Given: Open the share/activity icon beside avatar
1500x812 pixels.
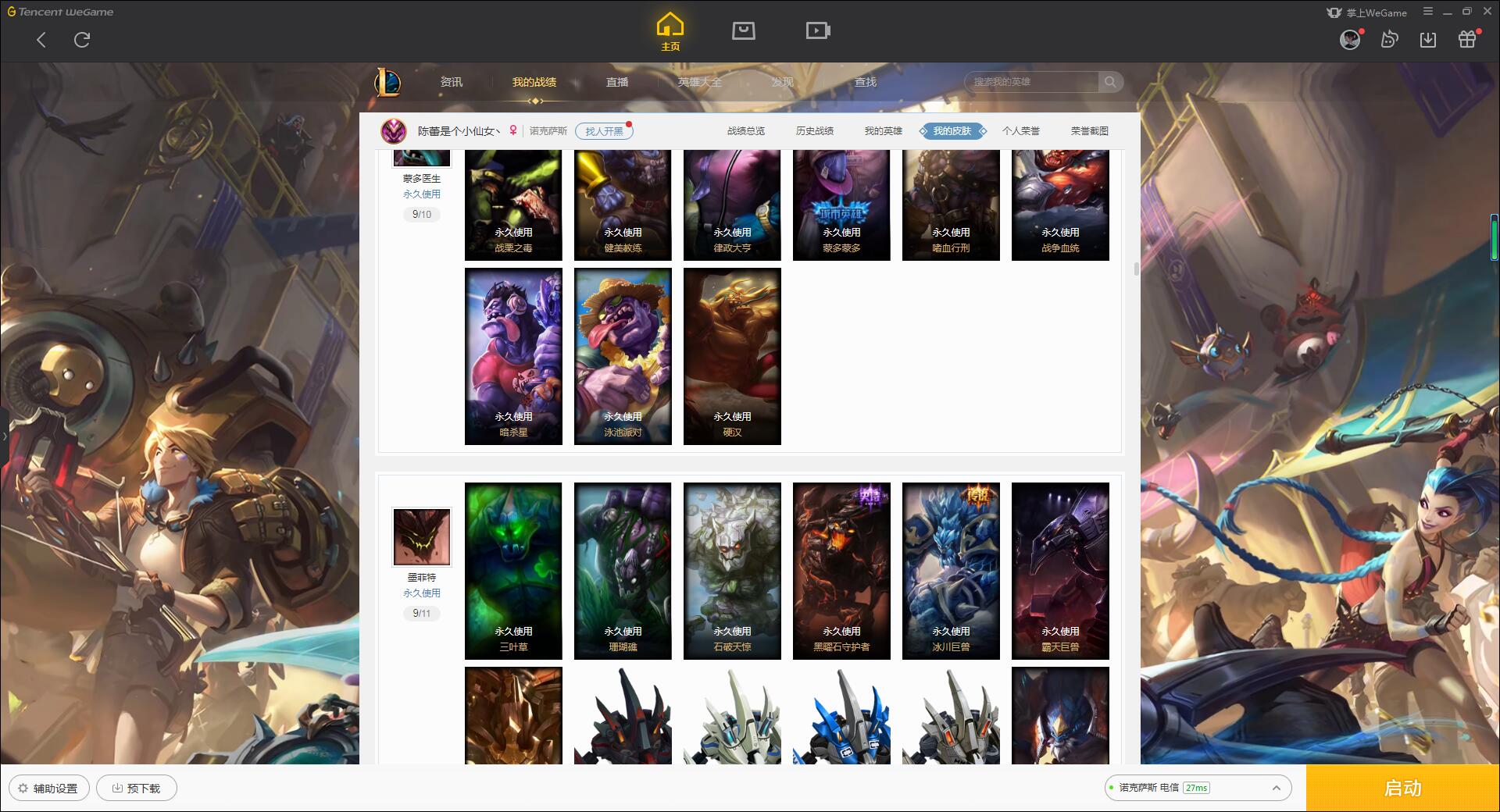Looking at the screenshot, I should tap(1388, 40).
